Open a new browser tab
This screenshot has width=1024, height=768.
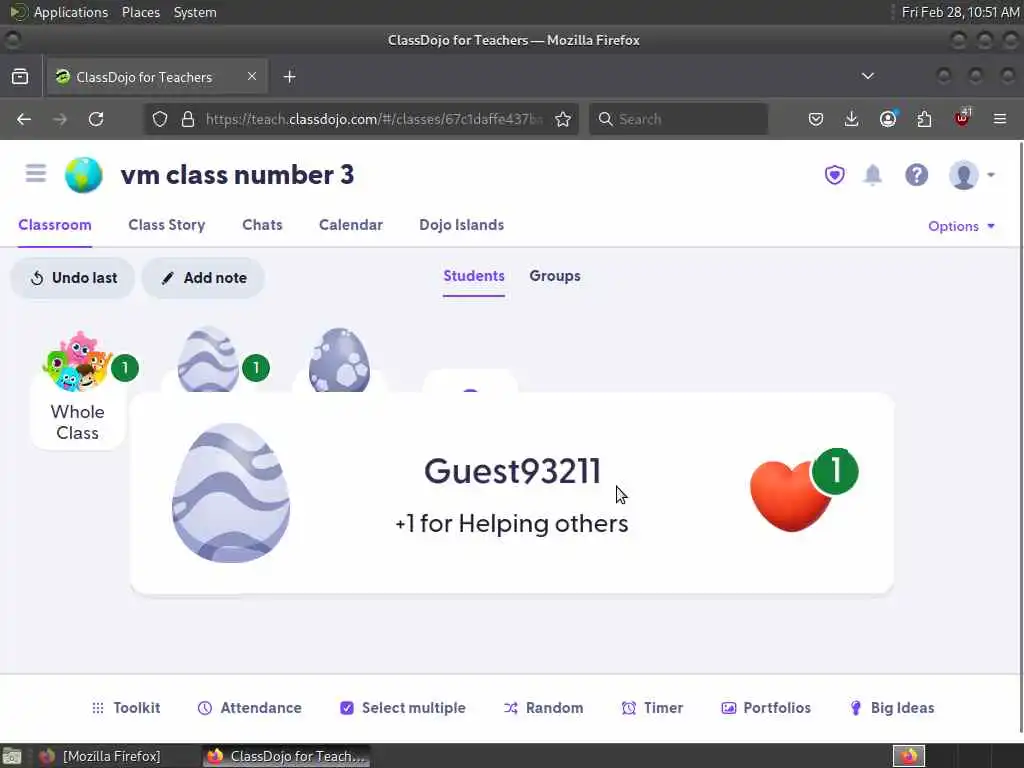tap(289, 77)
